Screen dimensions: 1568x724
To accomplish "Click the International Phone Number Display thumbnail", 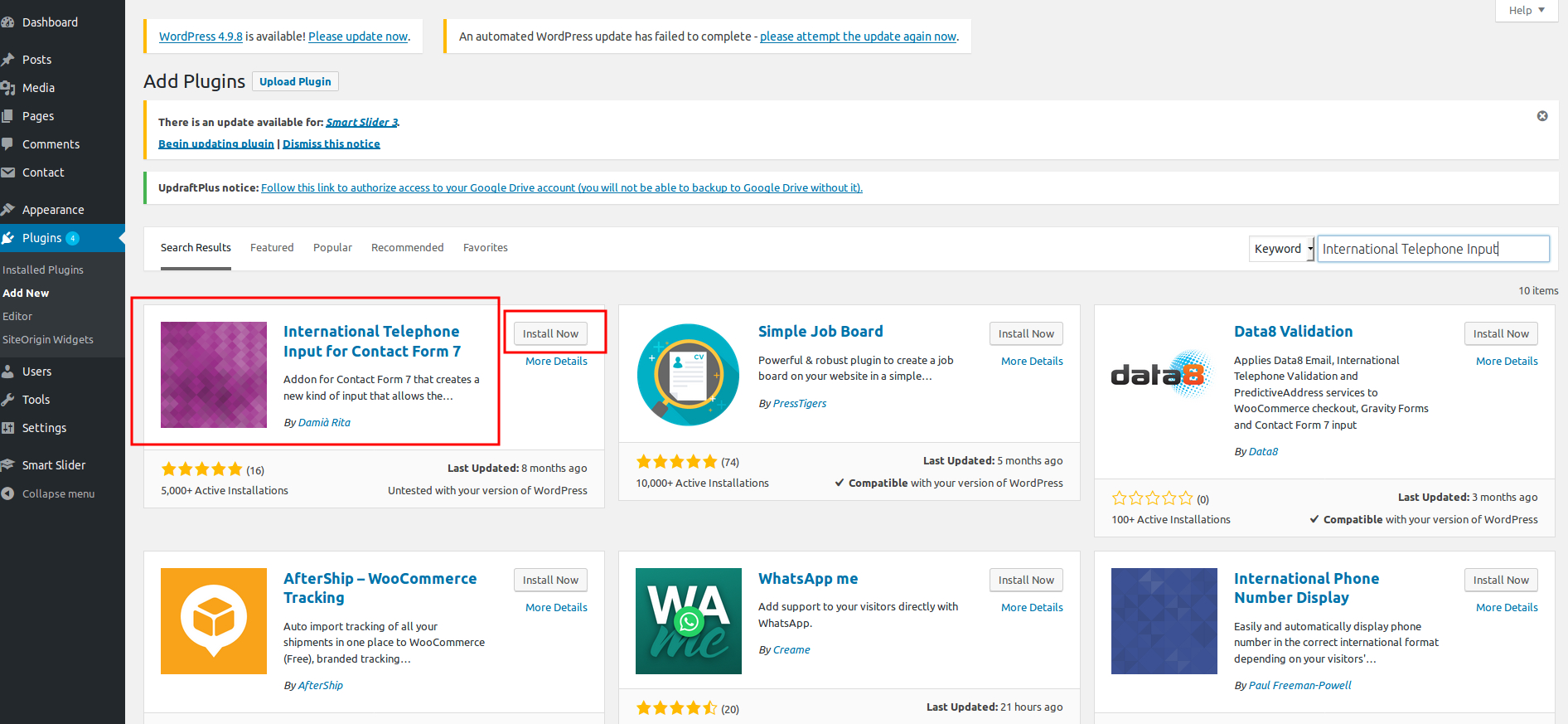I will tap(1164, 621).
